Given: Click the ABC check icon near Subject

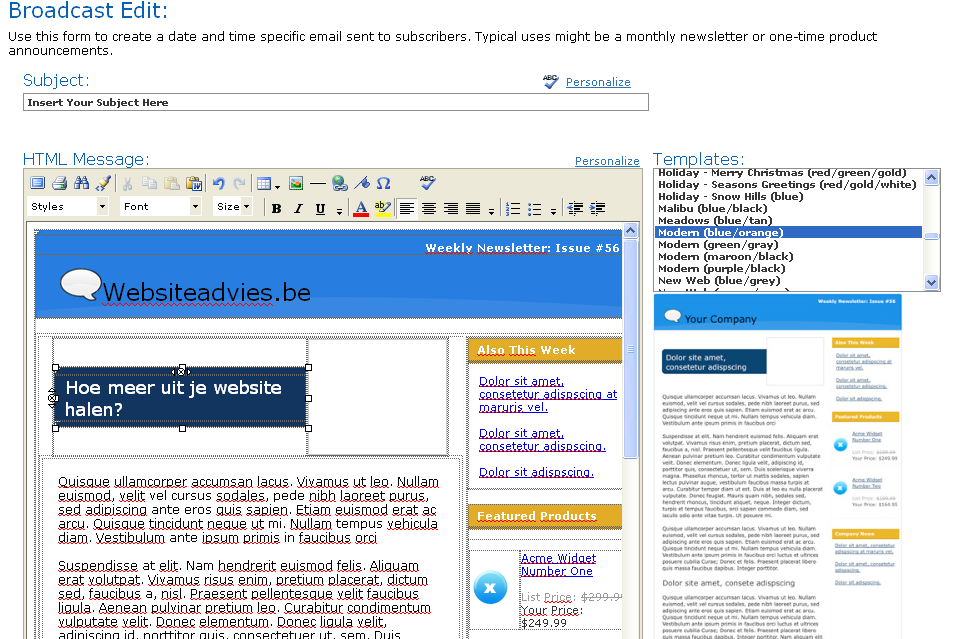Looking at the screenshot, I should 551,81.
